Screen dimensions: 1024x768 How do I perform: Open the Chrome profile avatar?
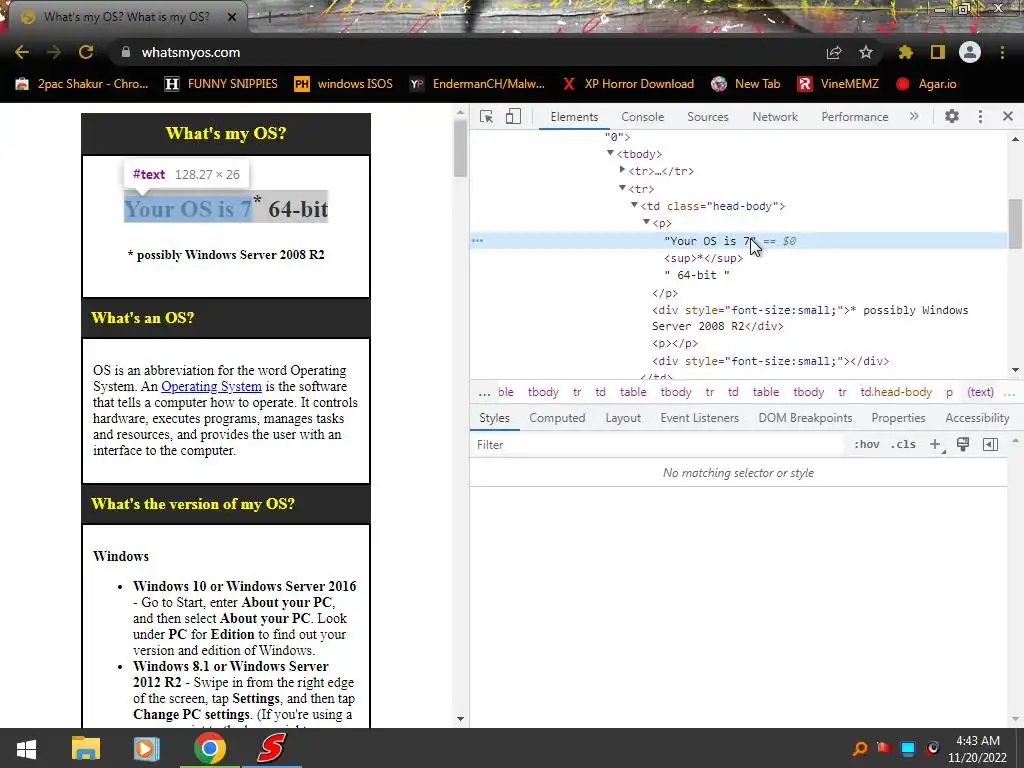click(970, 52)
